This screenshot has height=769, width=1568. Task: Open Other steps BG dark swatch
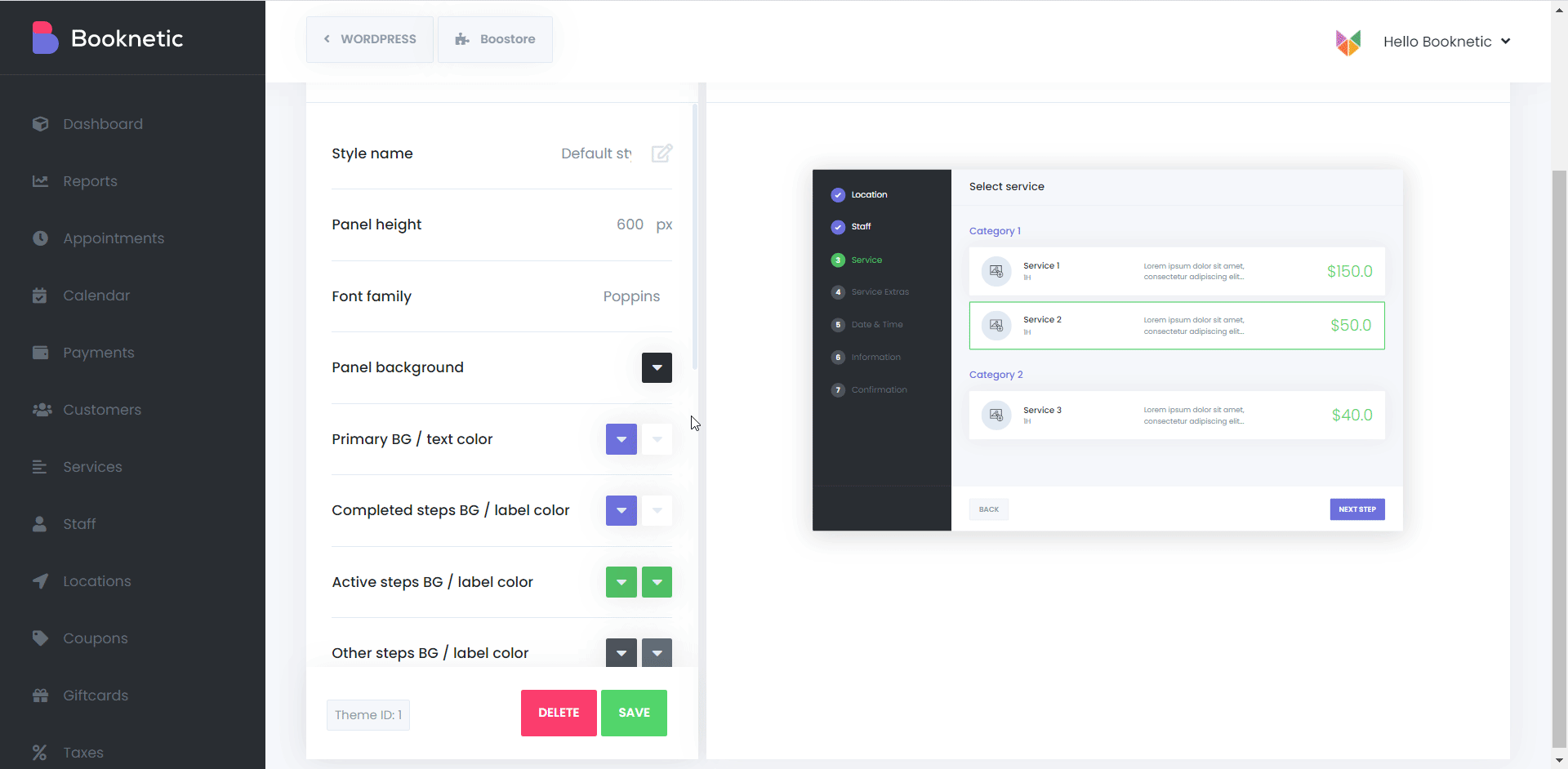(621, 652)
